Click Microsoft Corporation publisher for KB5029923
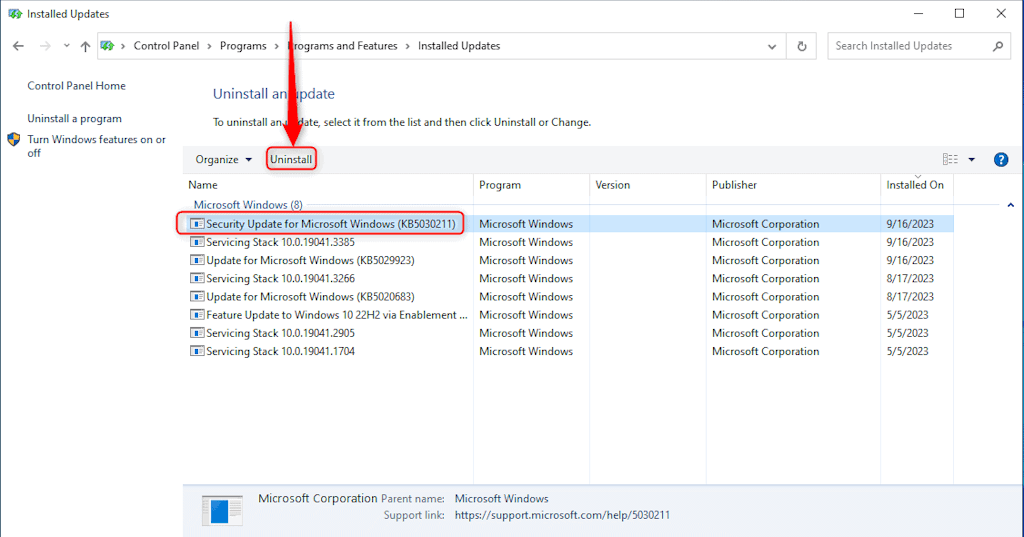Viewport: 1024px width, 537px height. pos(765,260)
